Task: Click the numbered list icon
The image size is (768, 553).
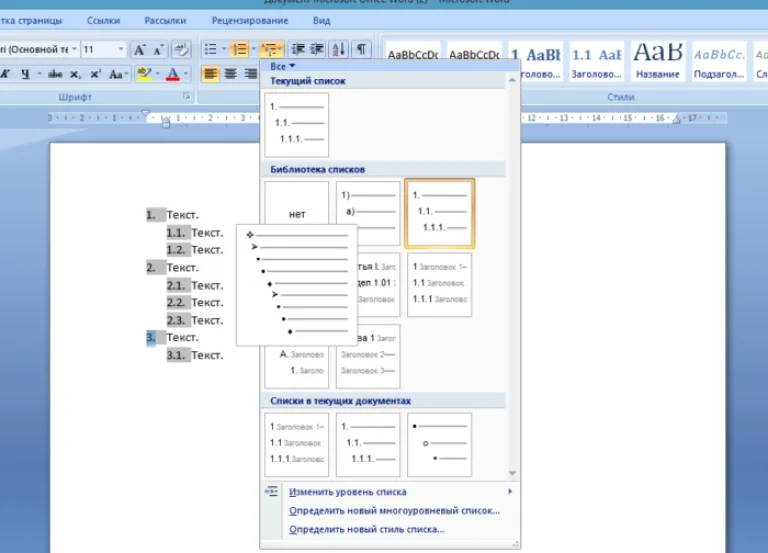Action: coord(240,49)
